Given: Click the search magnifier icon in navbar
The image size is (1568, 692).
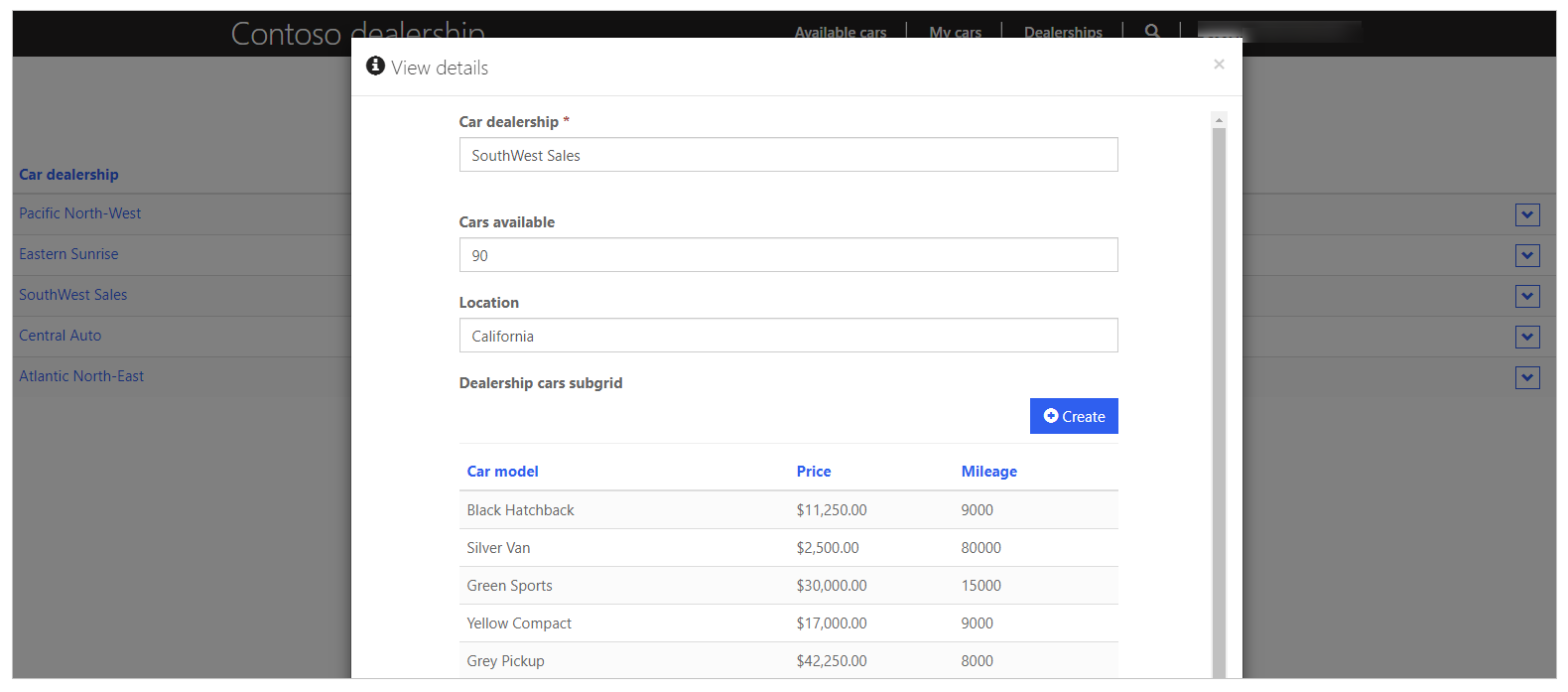Looking at the screenshot, I should point(1152,32).
